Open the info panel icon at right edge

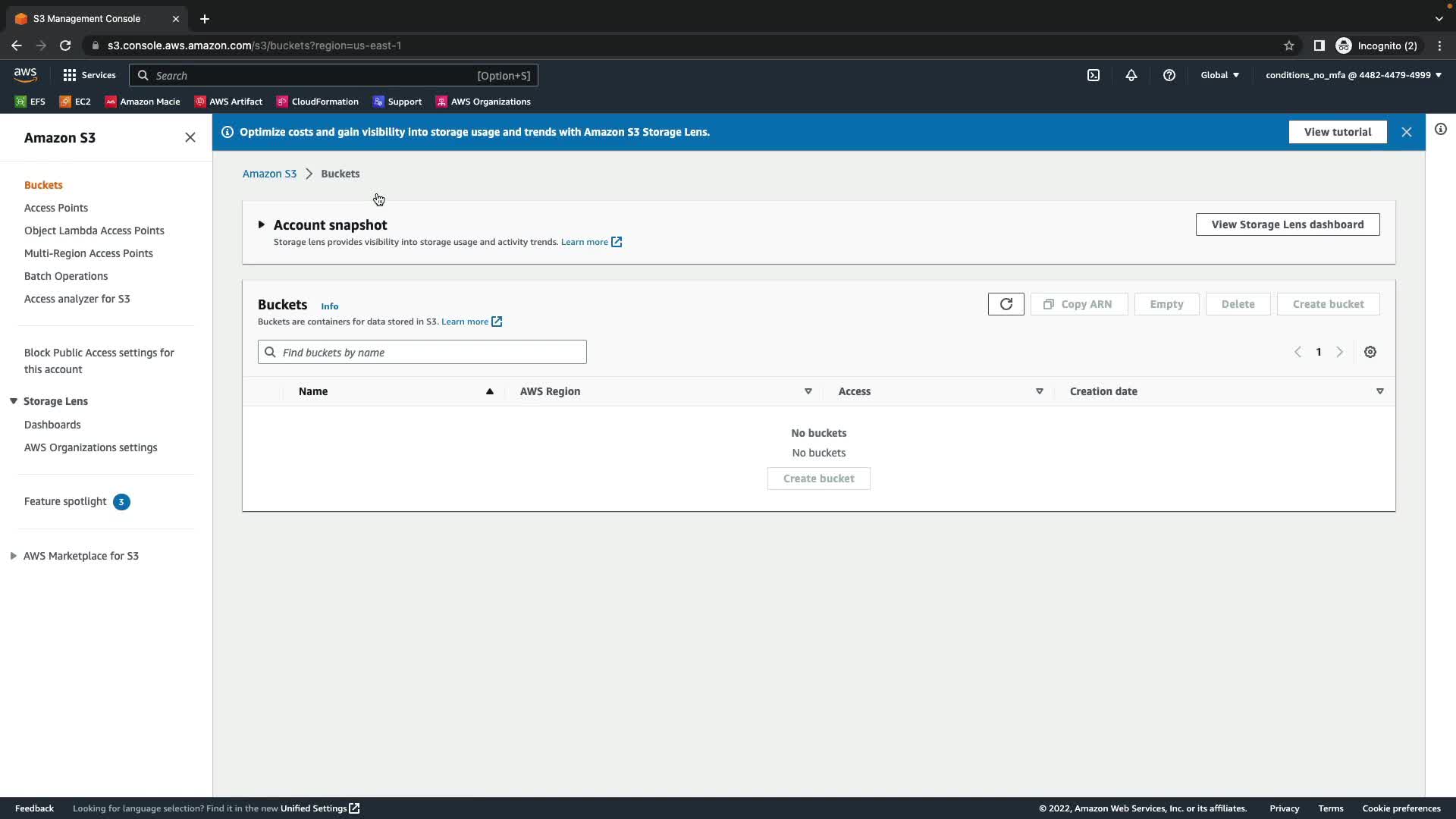[1440, 130]
